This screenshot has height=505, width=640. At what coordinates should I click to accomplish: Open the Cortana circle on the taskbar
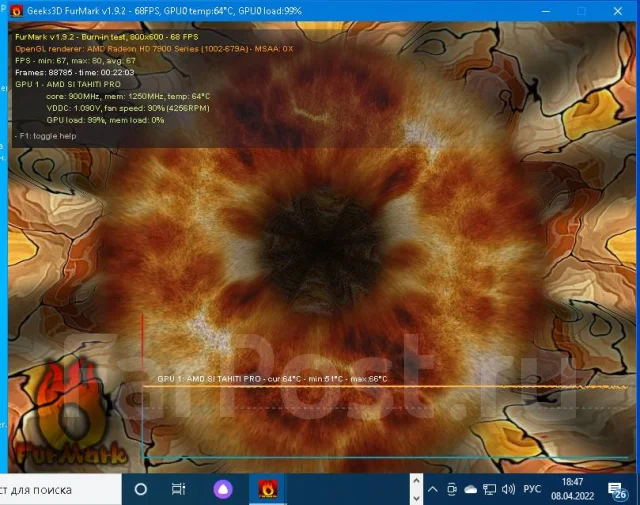(141, 489)
